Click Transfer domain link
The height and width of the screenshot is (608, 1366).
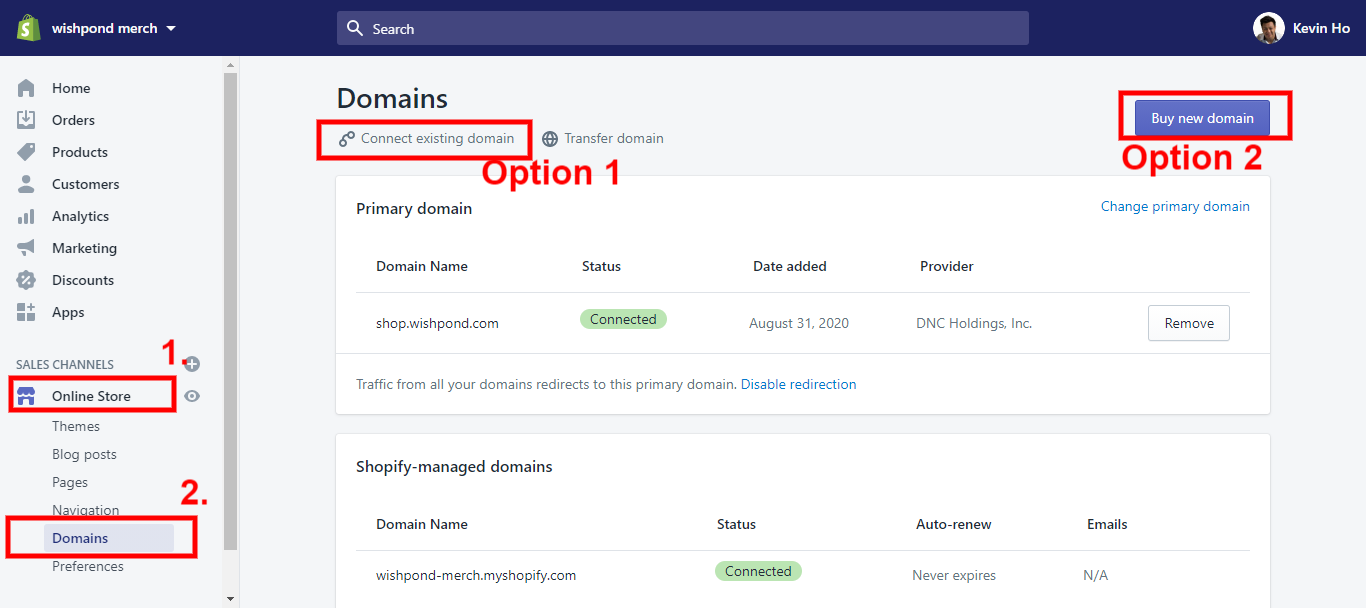[x=614, y=139]
